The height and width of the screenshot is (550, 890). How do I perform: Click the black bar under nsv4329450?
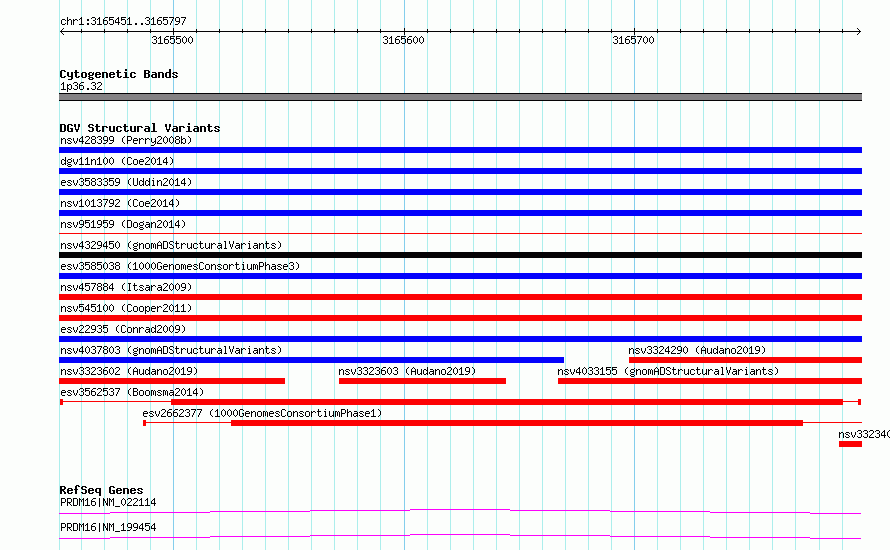(x=460, y=255)
